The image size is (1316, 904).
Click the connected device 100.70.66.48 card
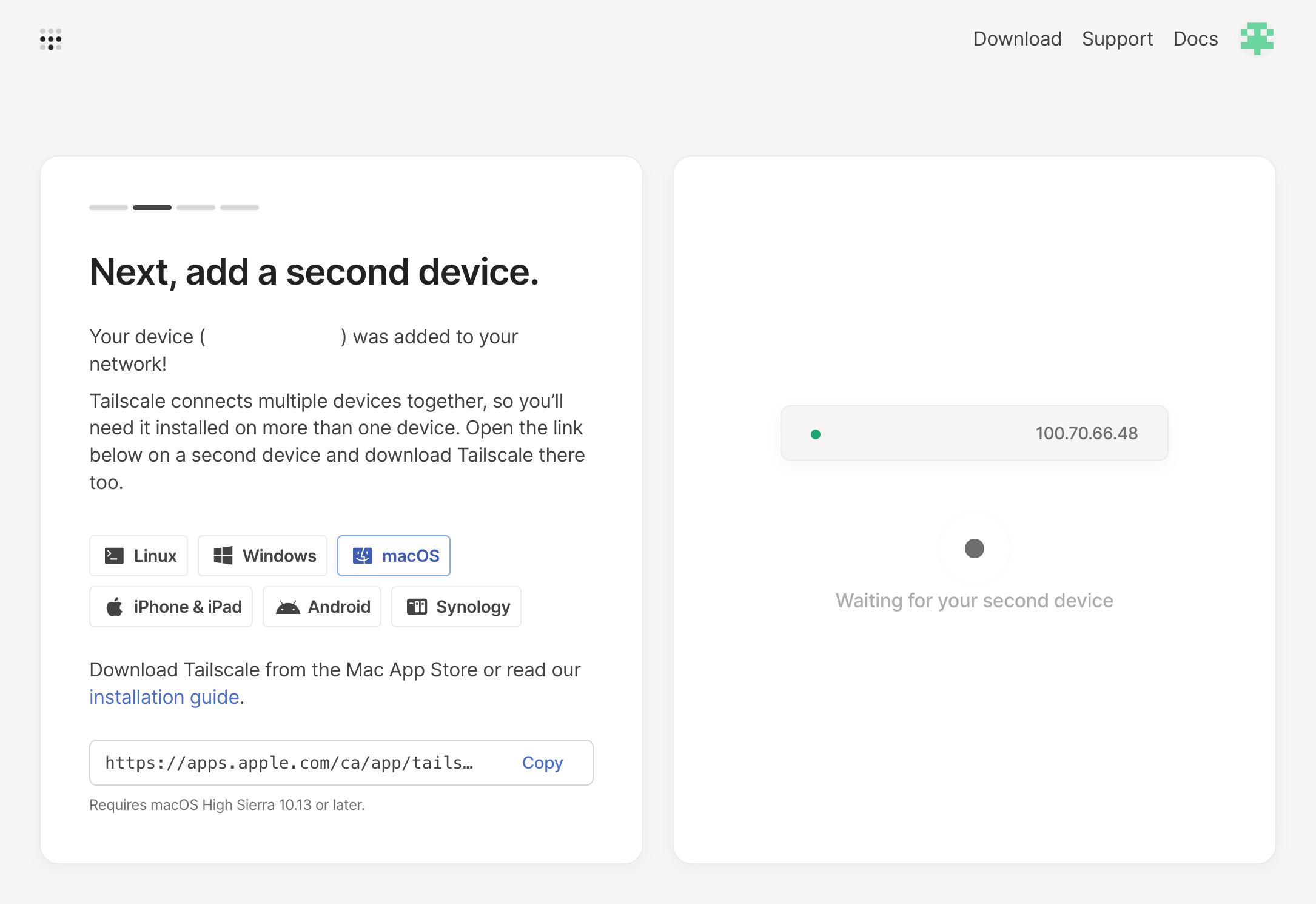coord(974,433)
